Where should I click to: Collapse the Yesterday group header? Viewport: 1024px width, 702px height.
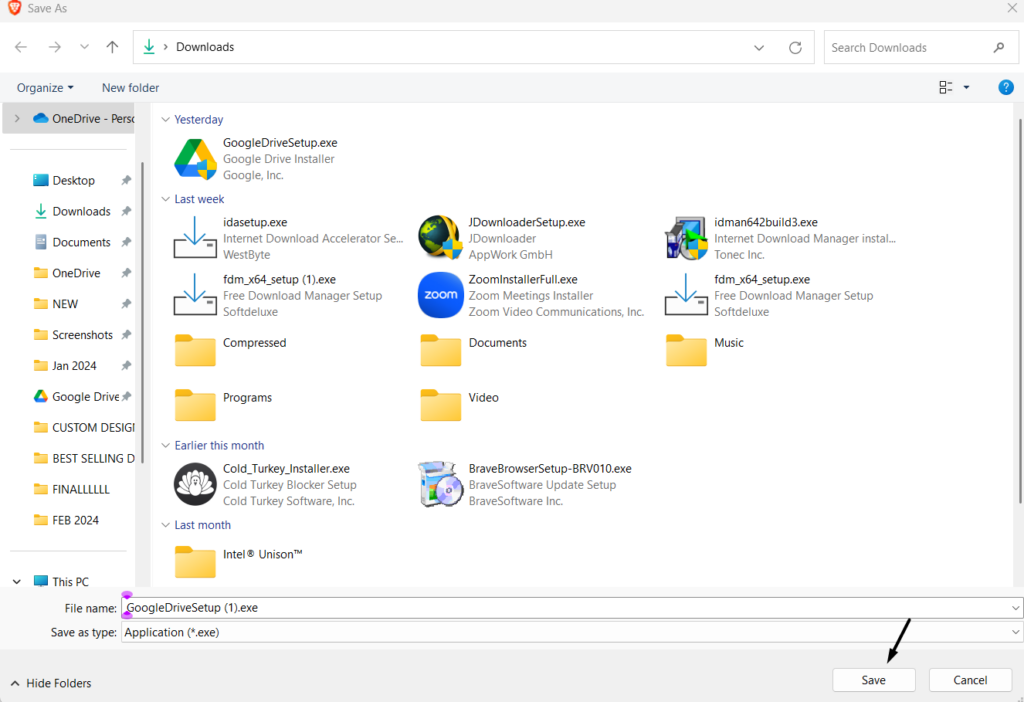coord(166,119)
